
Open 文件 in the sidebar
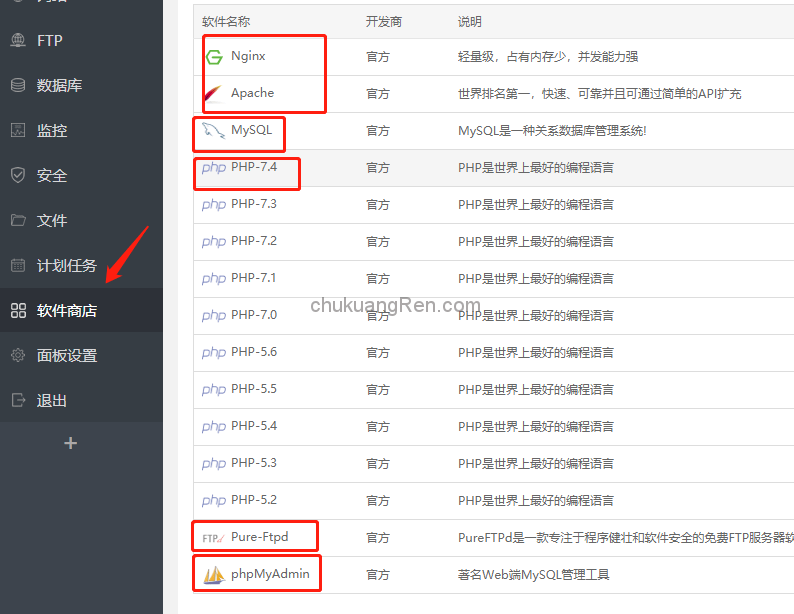tap(52, 220)
